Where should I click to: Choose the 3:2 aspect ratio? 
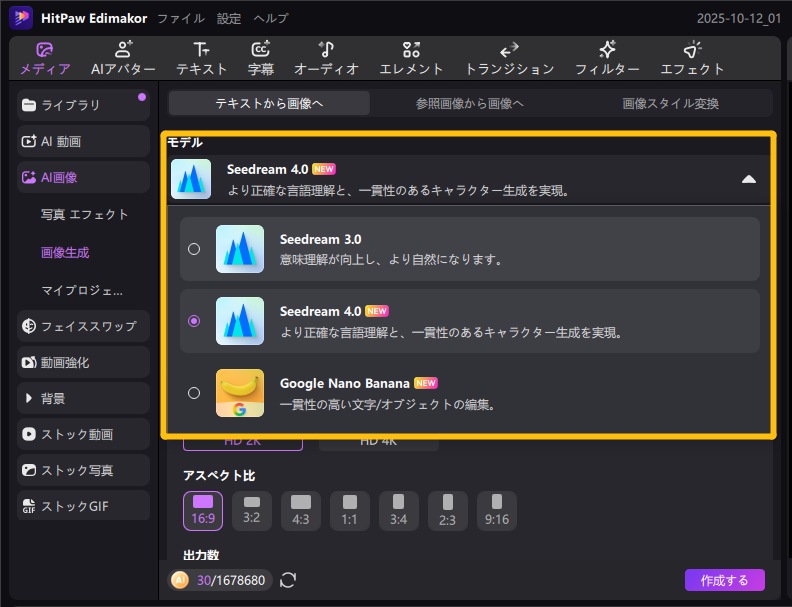point(252,511)
